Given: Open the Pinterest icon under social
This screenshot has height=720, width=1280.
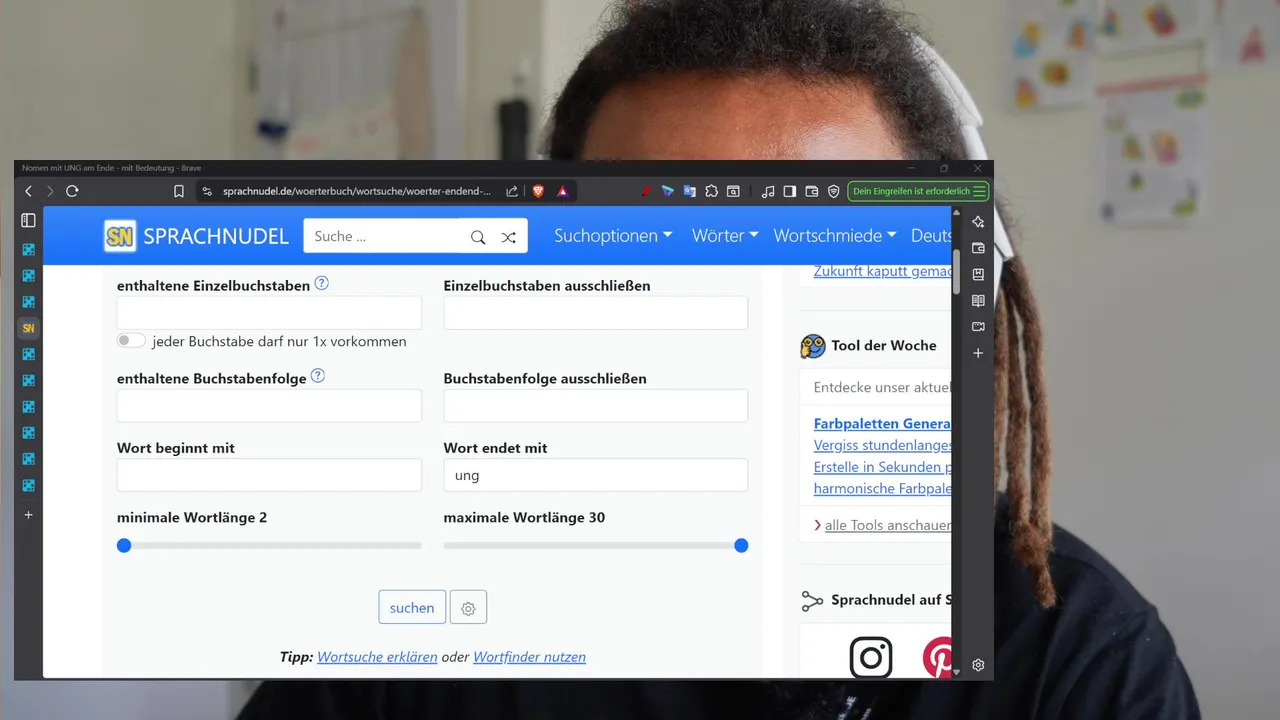Looking at the screenshot, I should pyautogui.click(x=937, y=657).
